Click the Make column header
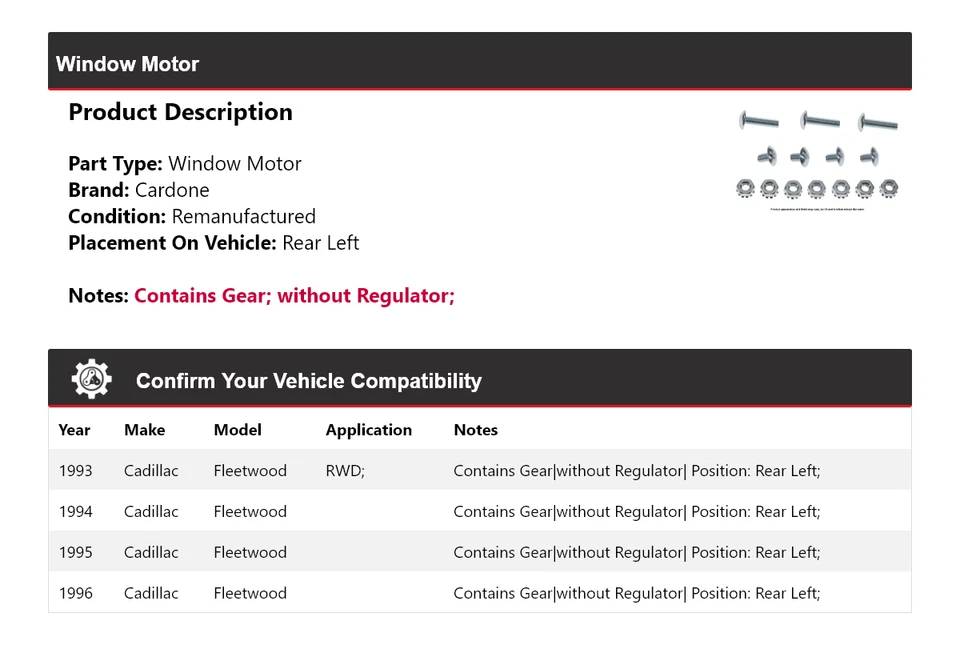960x645 pixels. coord(144,430)
